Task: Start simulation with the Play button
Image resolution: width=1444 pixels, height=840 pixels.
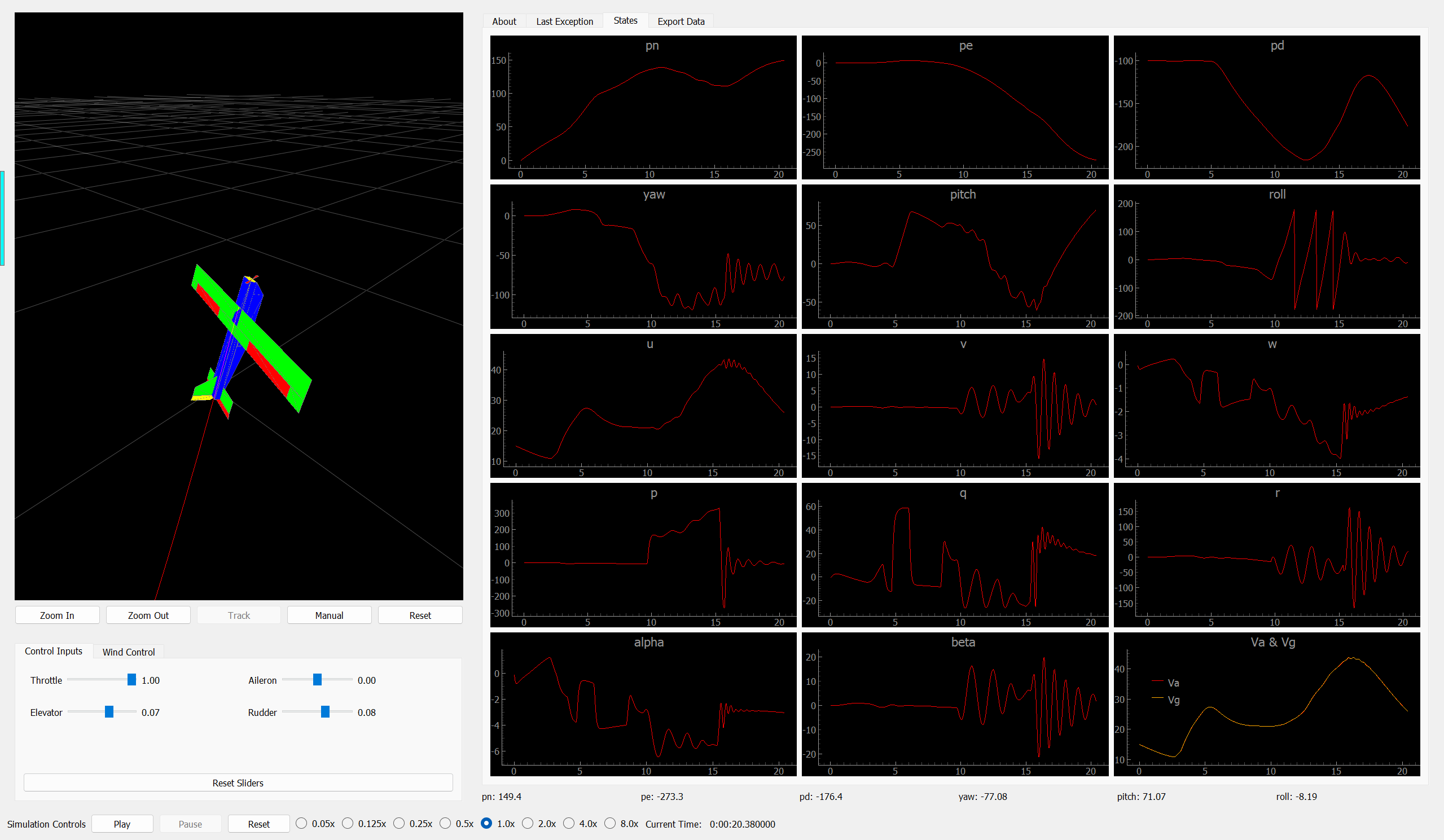Action: pos(121,824)
